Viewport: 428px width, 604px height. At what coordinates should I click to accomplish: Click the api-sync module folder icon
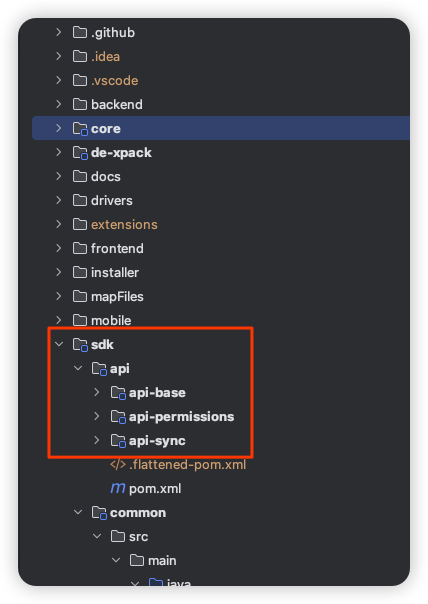coord(118,440)
